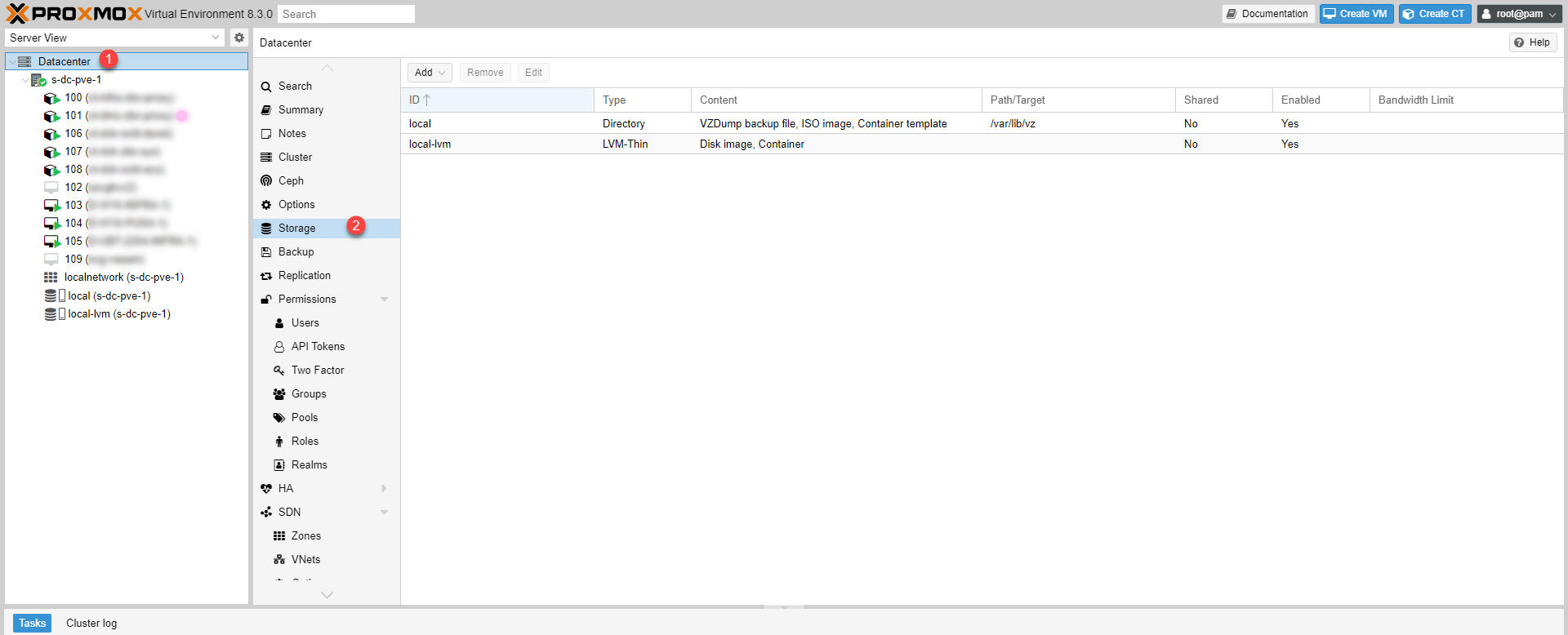Screen dimensions: 1568x635
Task: Sort by the Content column header
Action: pyautogui.click(x=836, y=100)
